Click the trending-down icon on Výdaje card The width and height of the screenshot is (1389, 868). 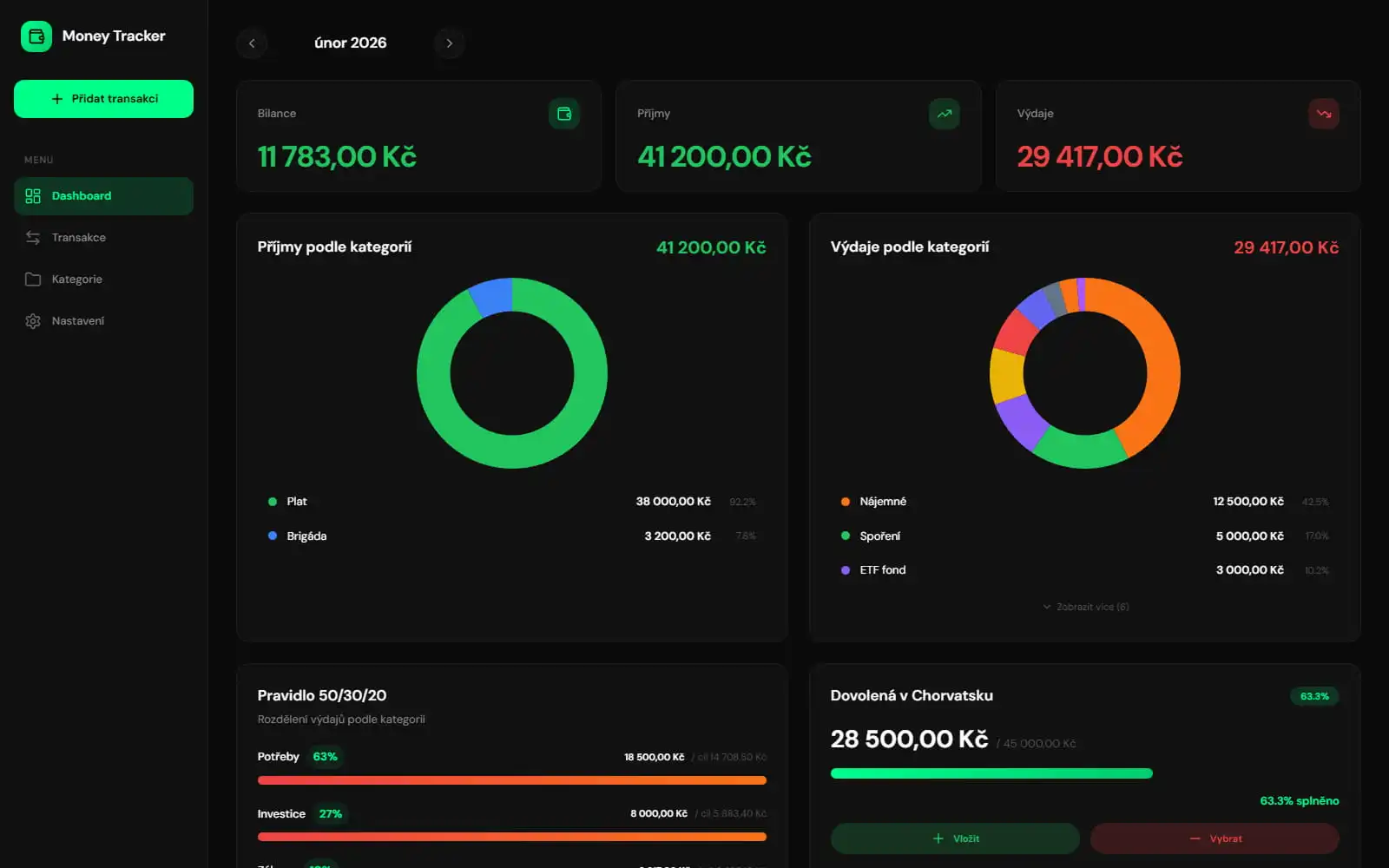coord(1324,114)
